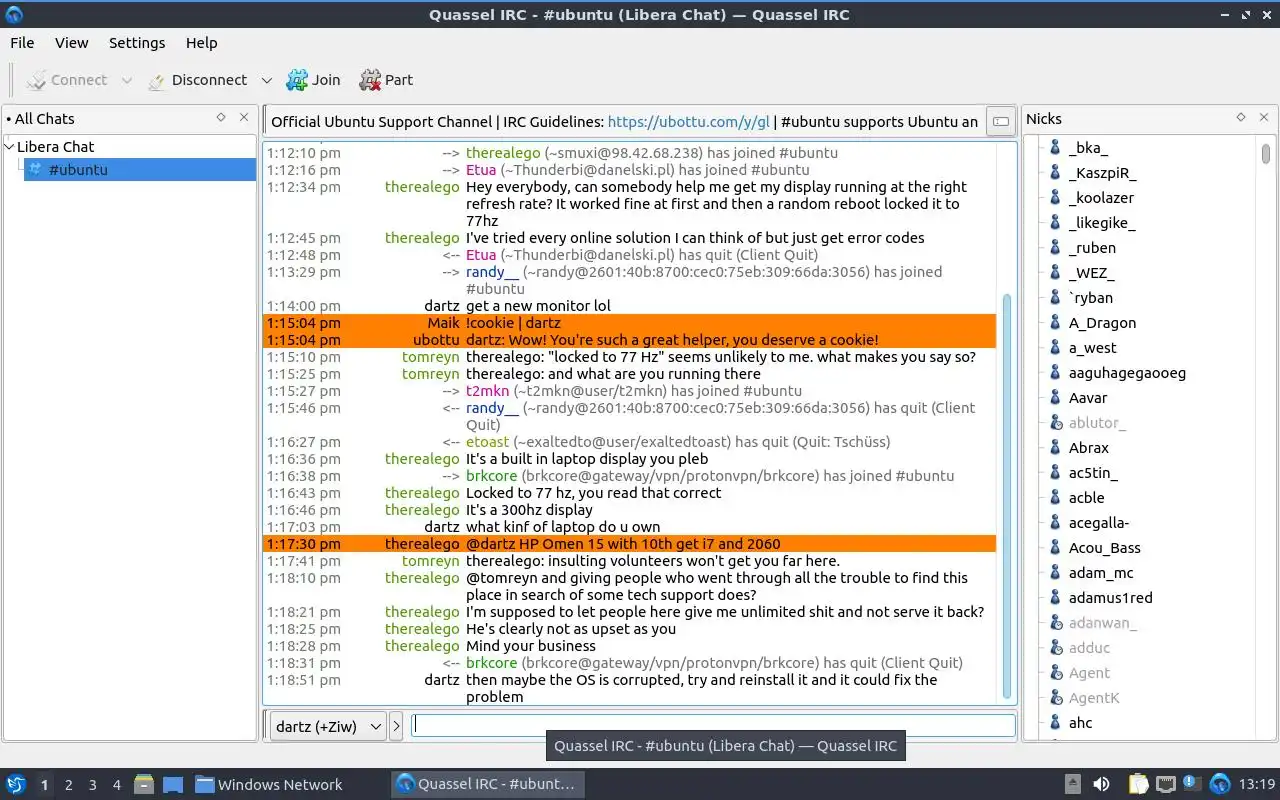Open the volume control tray icon
Image resolution: width=1280 pixels, height=800 pixels.
1101,785
